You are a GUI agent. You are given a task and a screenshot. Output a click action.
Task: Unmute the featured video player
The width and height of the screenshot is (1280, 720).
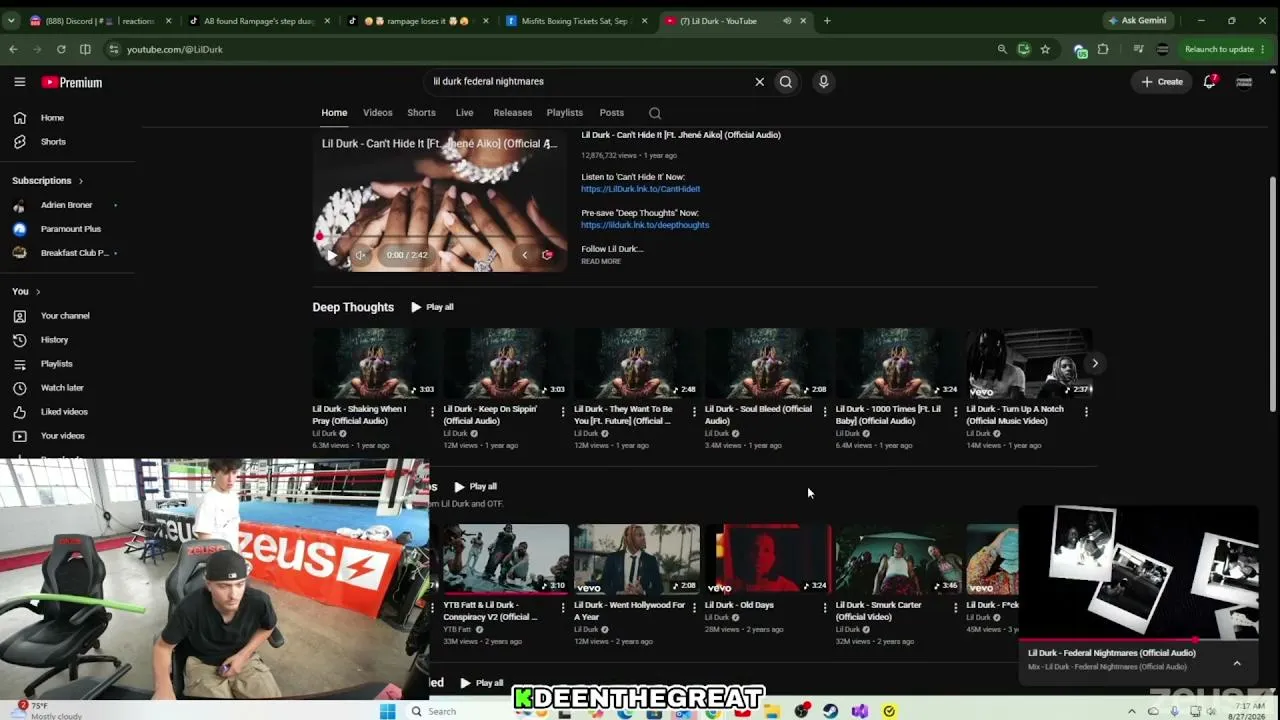360,255
